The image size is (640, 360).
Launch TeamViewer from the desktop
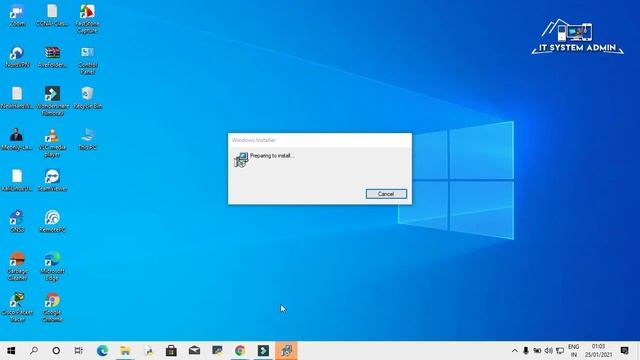pos(52,180)
